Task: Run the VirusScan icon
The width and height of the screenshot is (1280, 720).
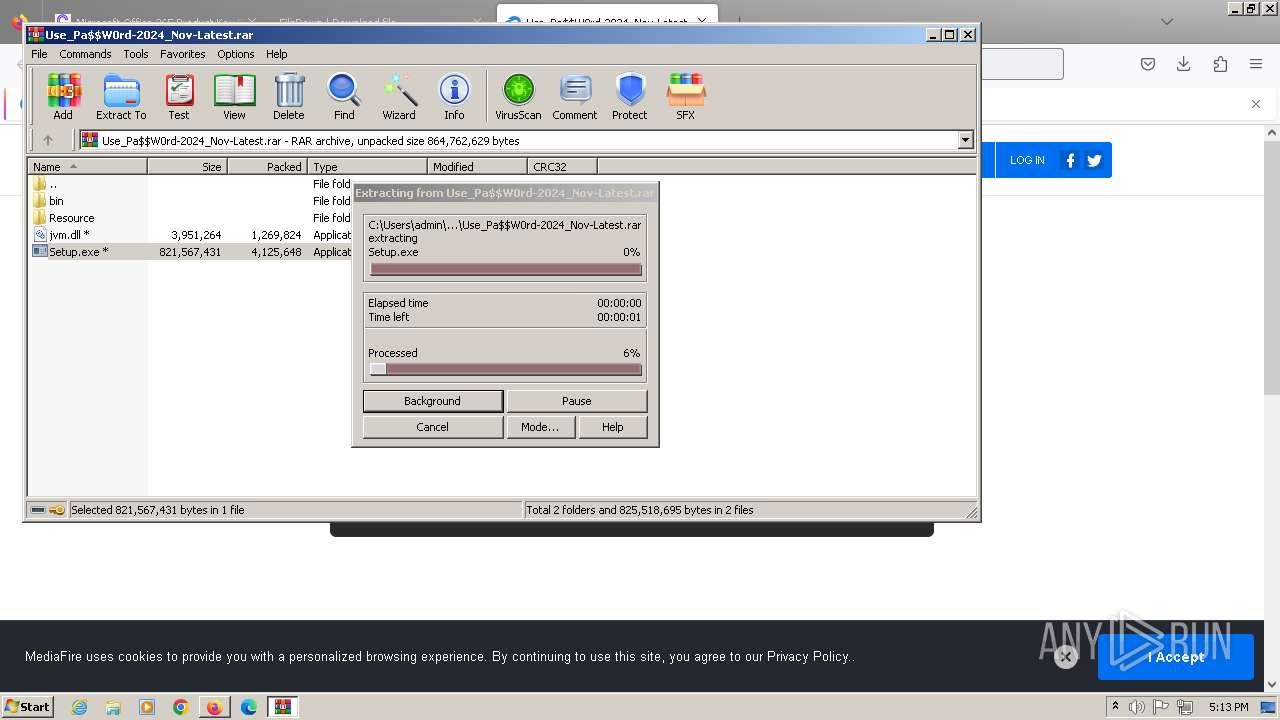Action: click(x=518, y=97)
